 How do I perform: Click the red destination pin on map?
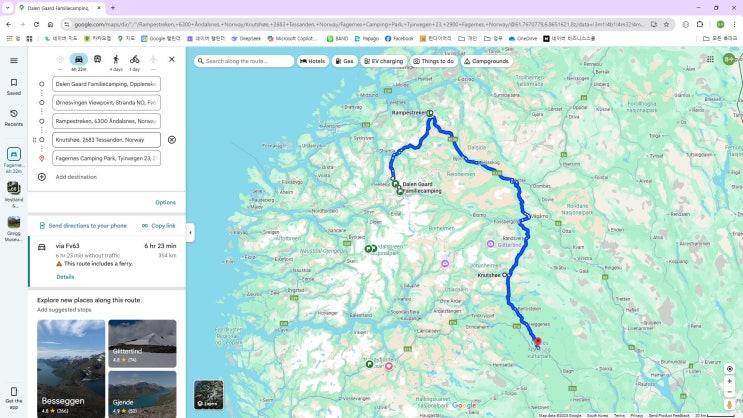point(537,341)
